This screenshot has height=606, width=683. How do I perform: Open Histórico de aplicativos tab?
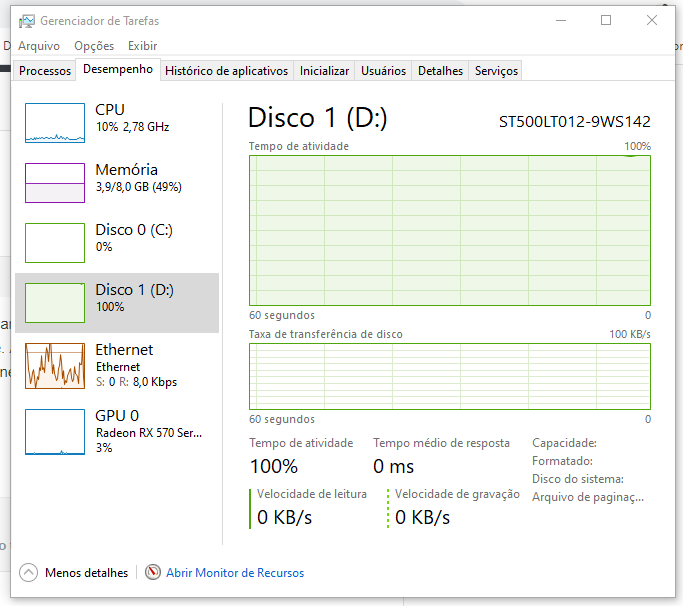(227, 71)
